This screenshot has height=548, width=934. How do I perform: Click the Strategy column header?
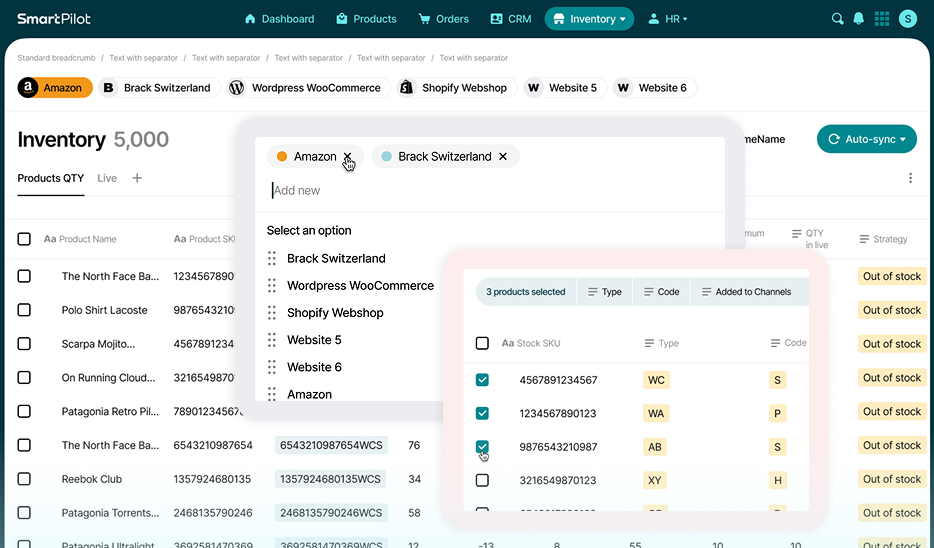pos(883,239)
